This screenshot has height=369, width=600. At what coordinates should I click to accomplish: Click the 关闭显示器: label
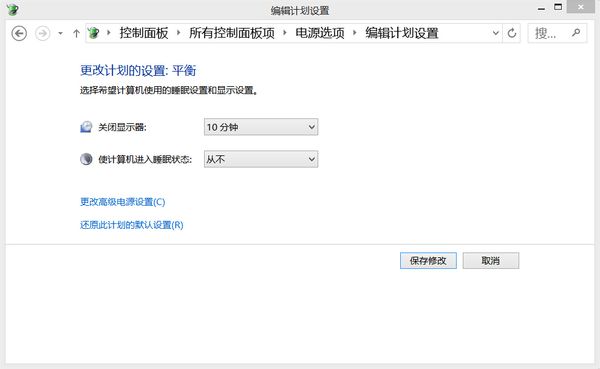click(122, 127)
